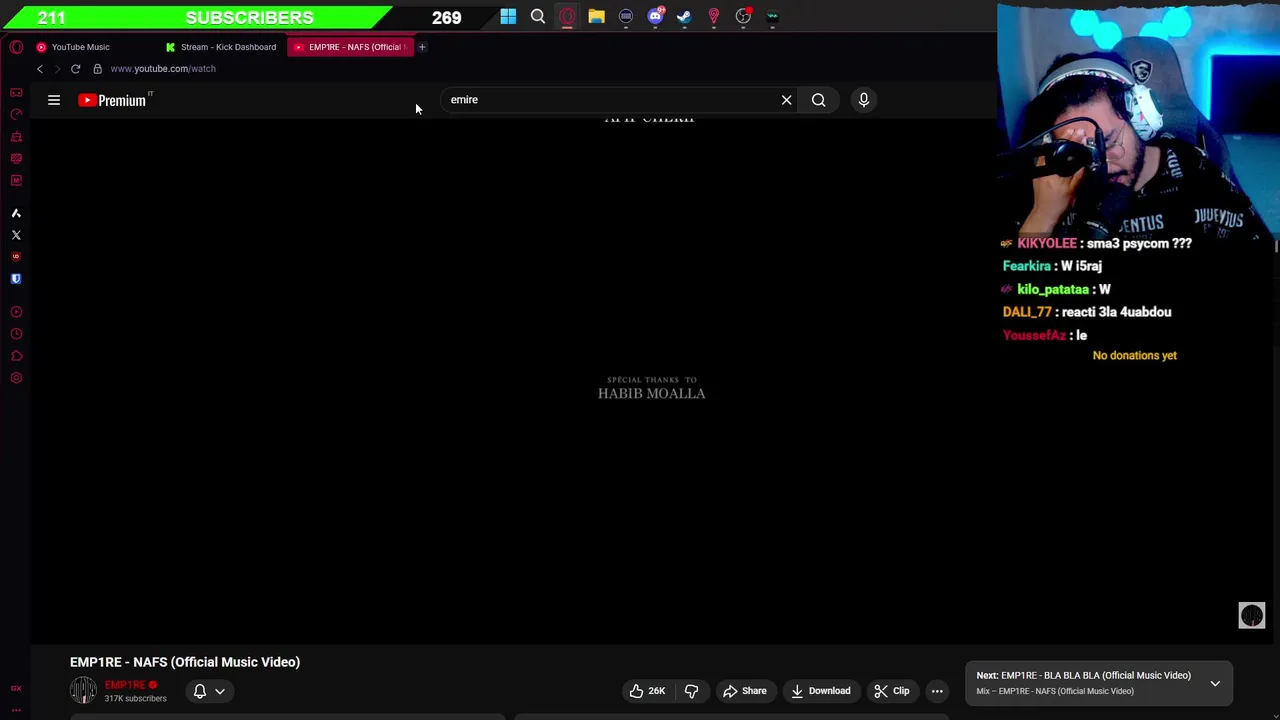Open Windows taskbar search
This screenshot has width=1280, height=720.
click(538, 16)
